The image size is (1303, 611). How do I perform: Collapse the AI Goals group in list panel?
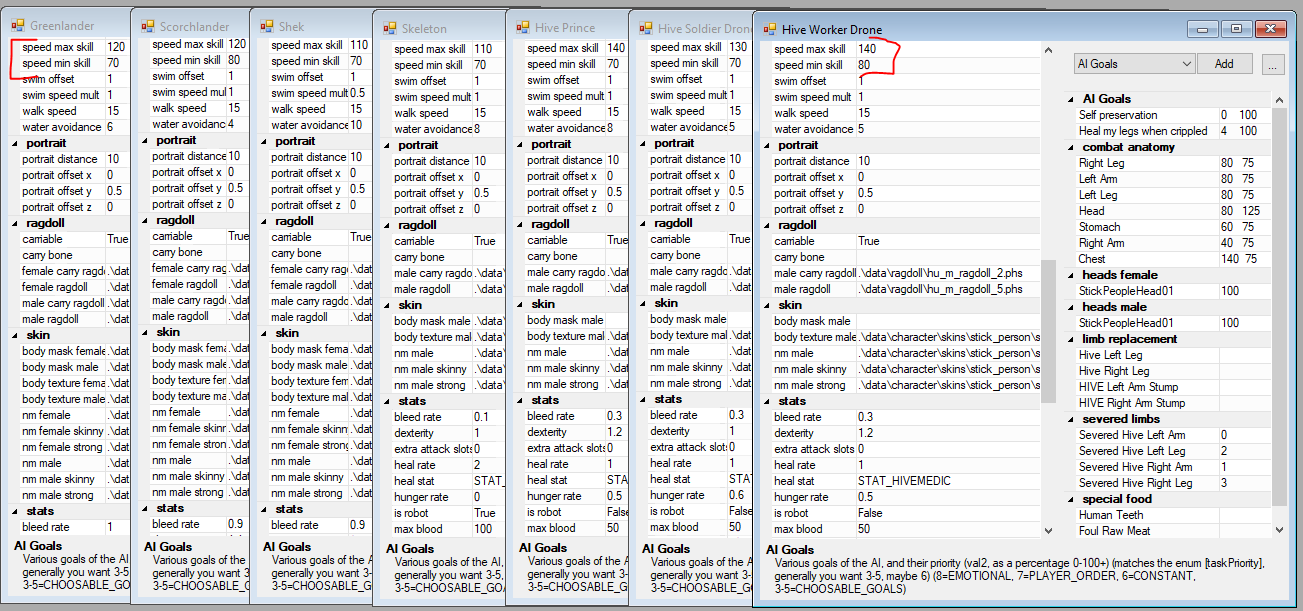click(1071, 99)
